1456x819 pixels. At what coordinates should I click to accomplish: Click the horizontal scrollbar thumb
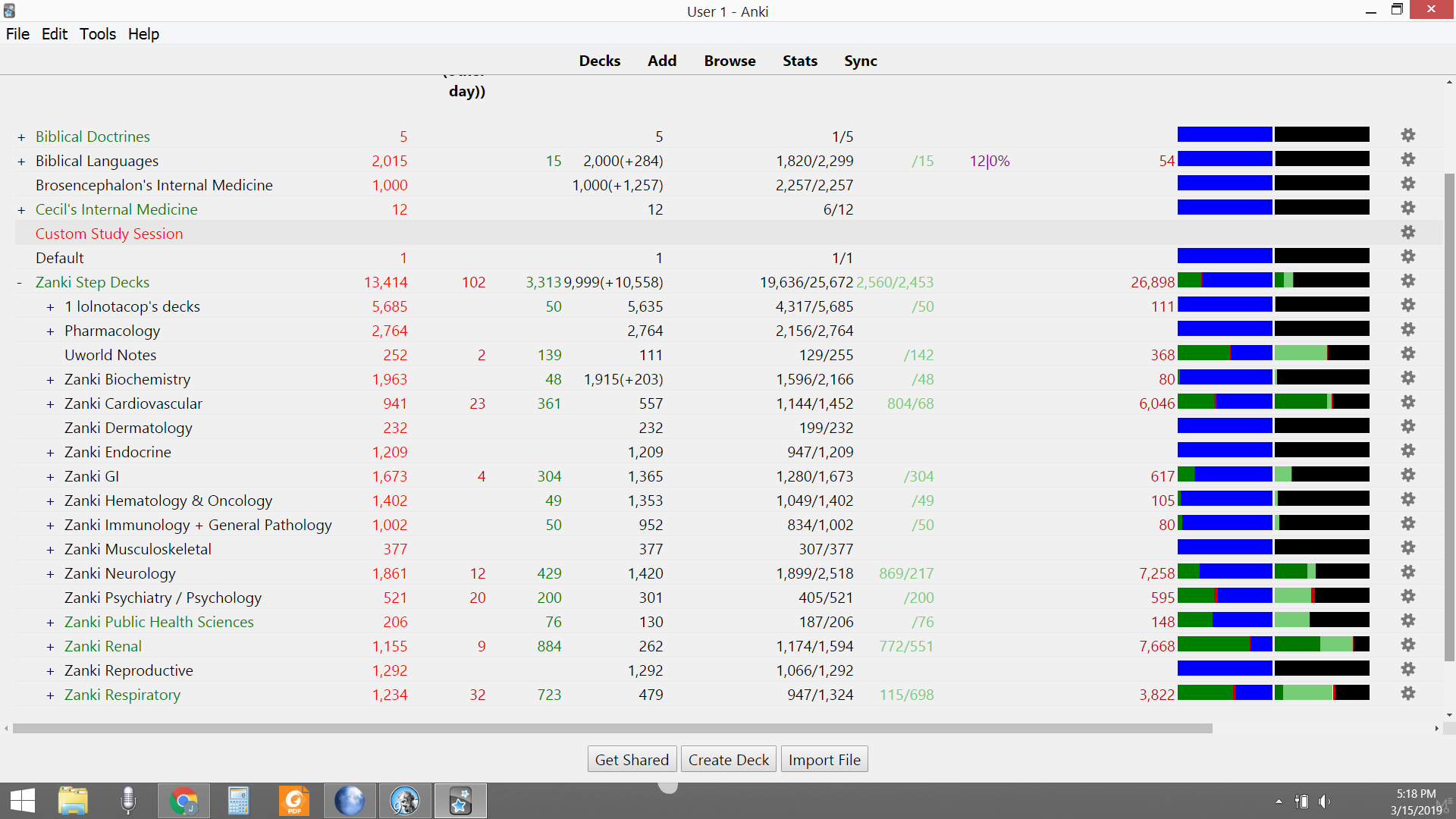point(613,729)
